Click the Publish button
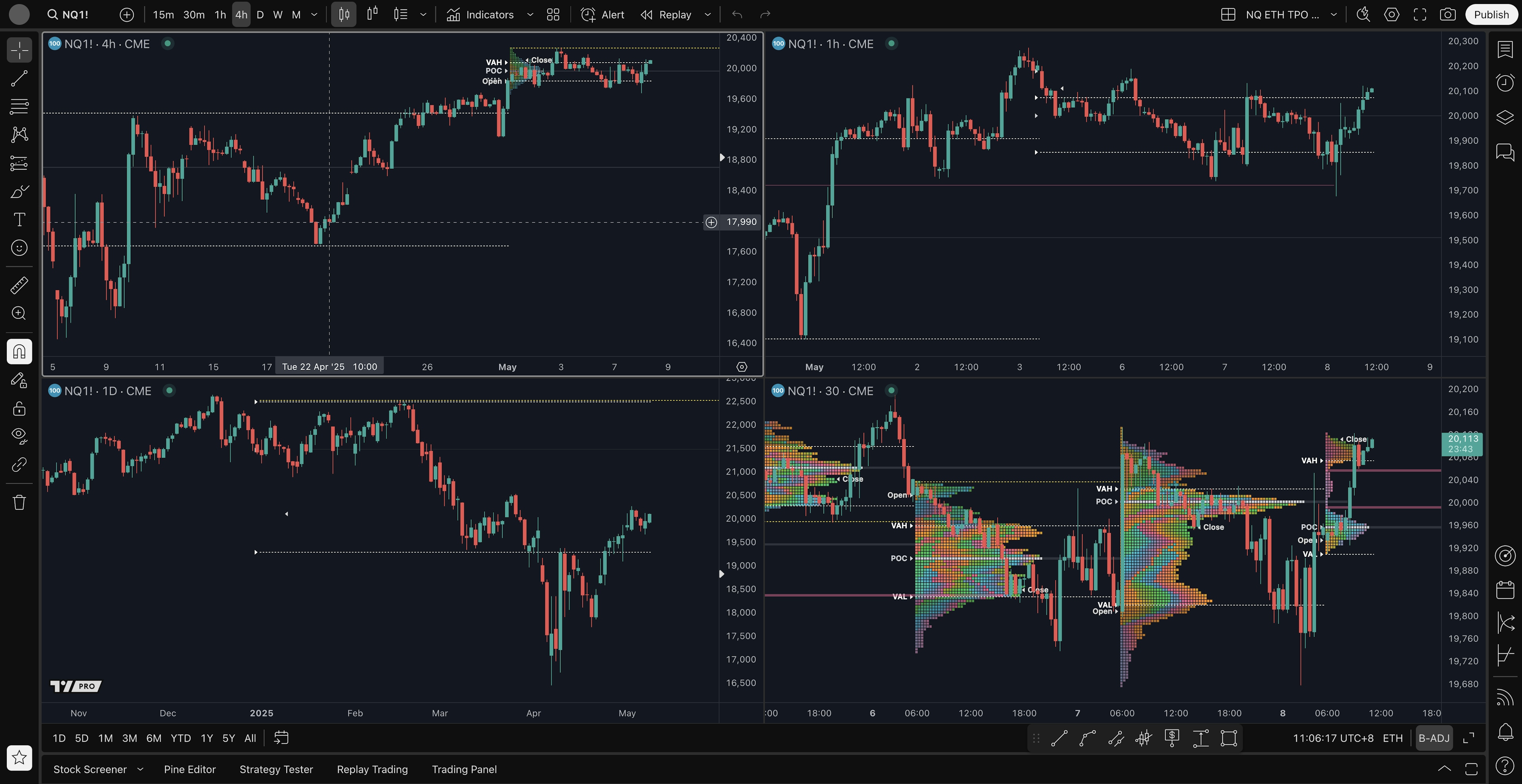The height and width of the screenshot is (784, 1522). (1491, 15)
